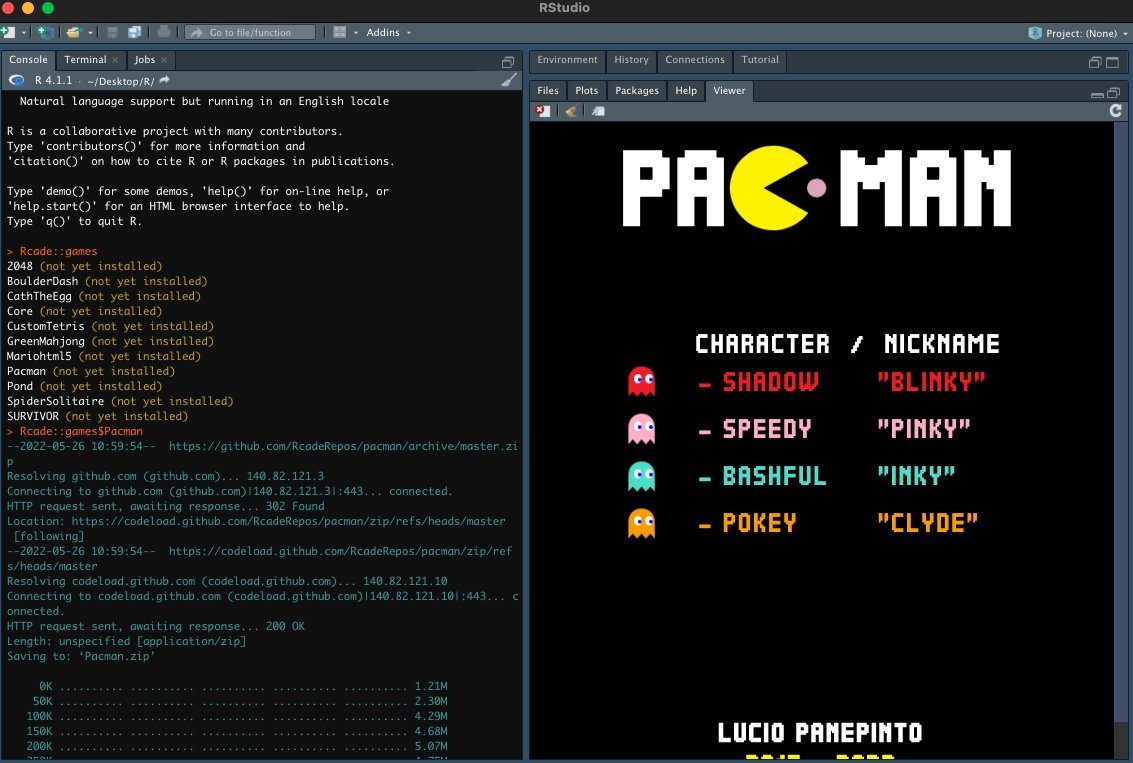Click the pink Pinky ghost icon
This screenshot has height=763, width=1133.
(642, 428)
